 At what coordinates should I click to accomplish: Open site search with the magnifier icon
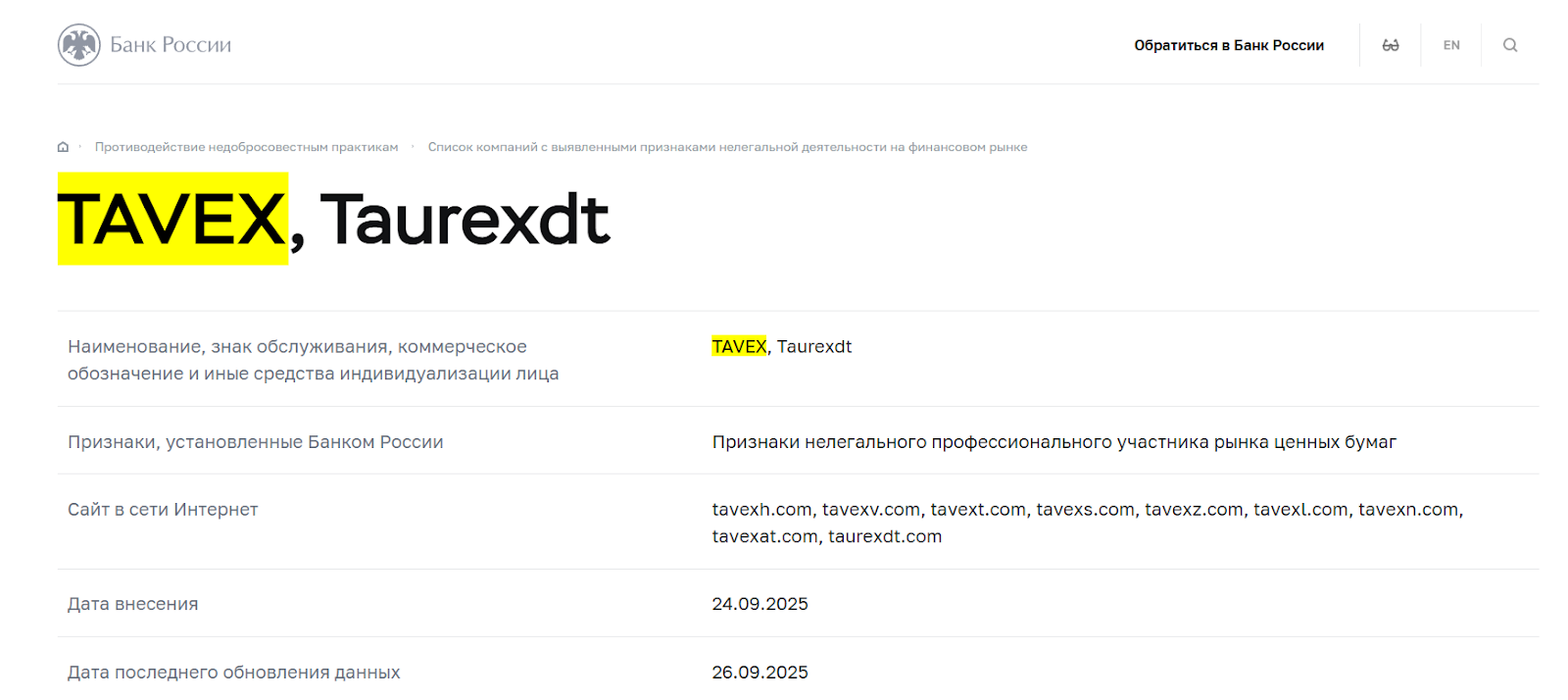pyautogui.click(x=1509, y=45)
